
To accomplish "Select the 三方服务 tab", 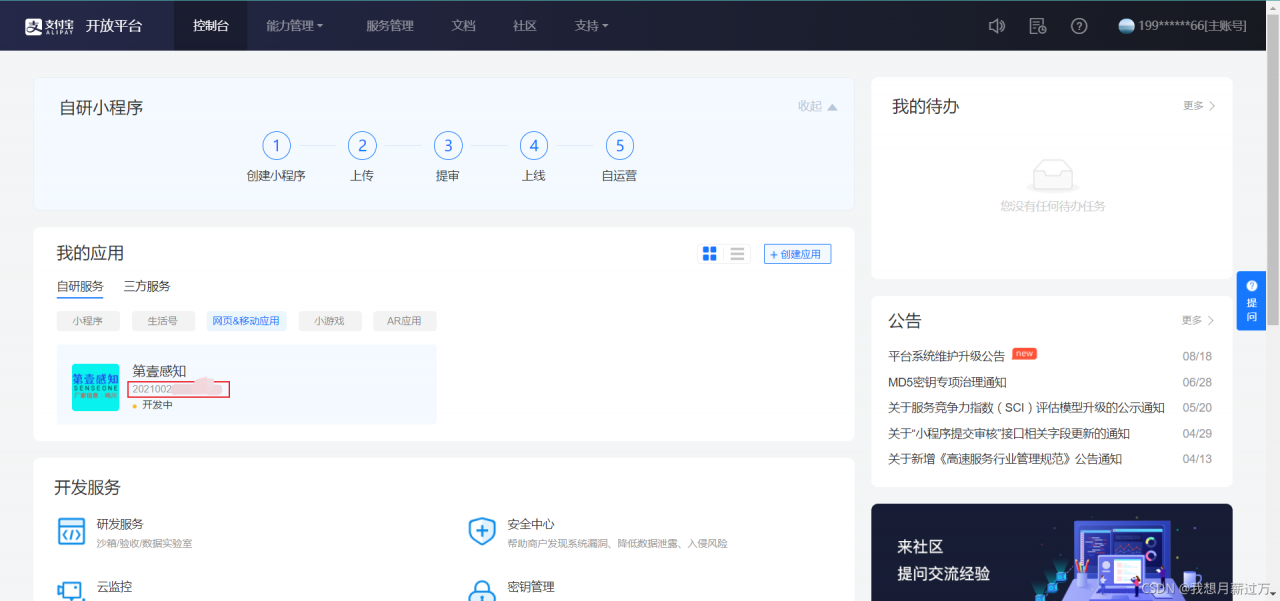I will click(x=147, y=286).
